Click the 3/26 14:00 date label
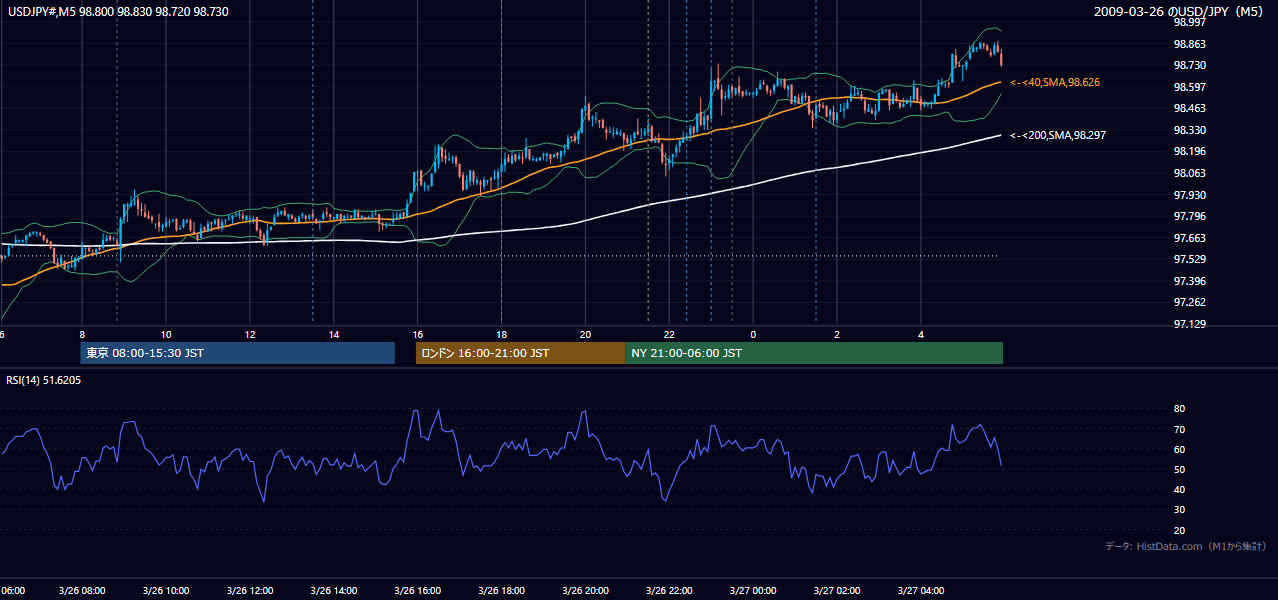This screenshot has height=600, width=1278. pos(334,590)
